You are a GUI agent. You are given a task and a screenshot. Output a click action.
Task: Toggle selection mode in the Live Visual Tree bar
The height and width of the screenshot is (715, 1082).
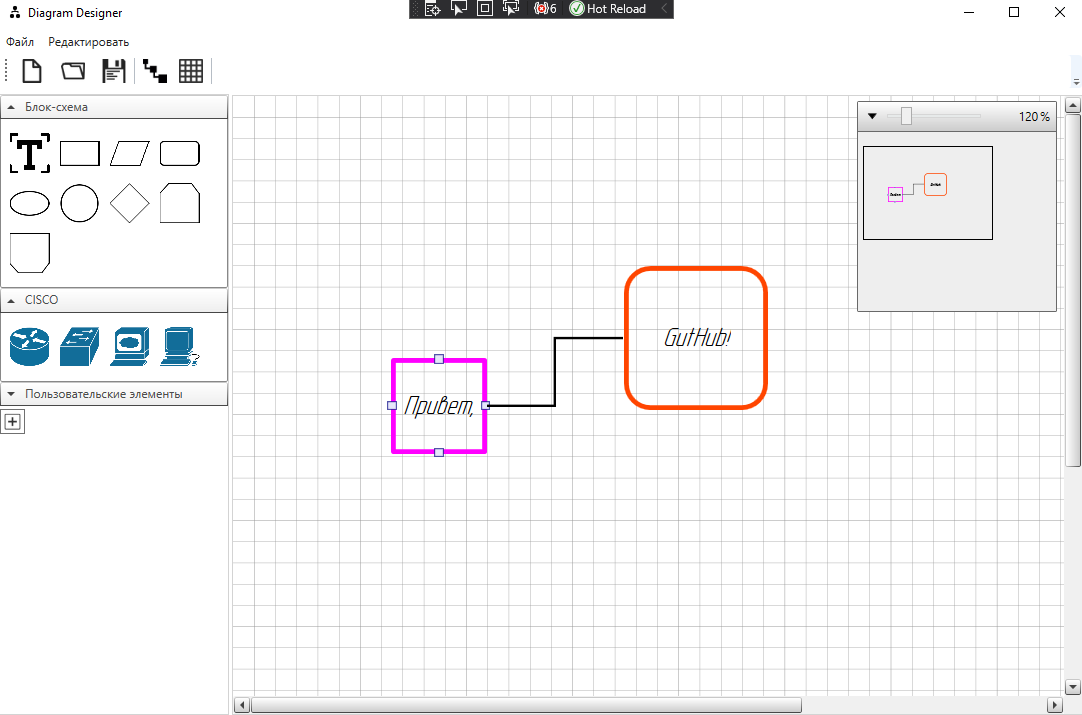458,9
